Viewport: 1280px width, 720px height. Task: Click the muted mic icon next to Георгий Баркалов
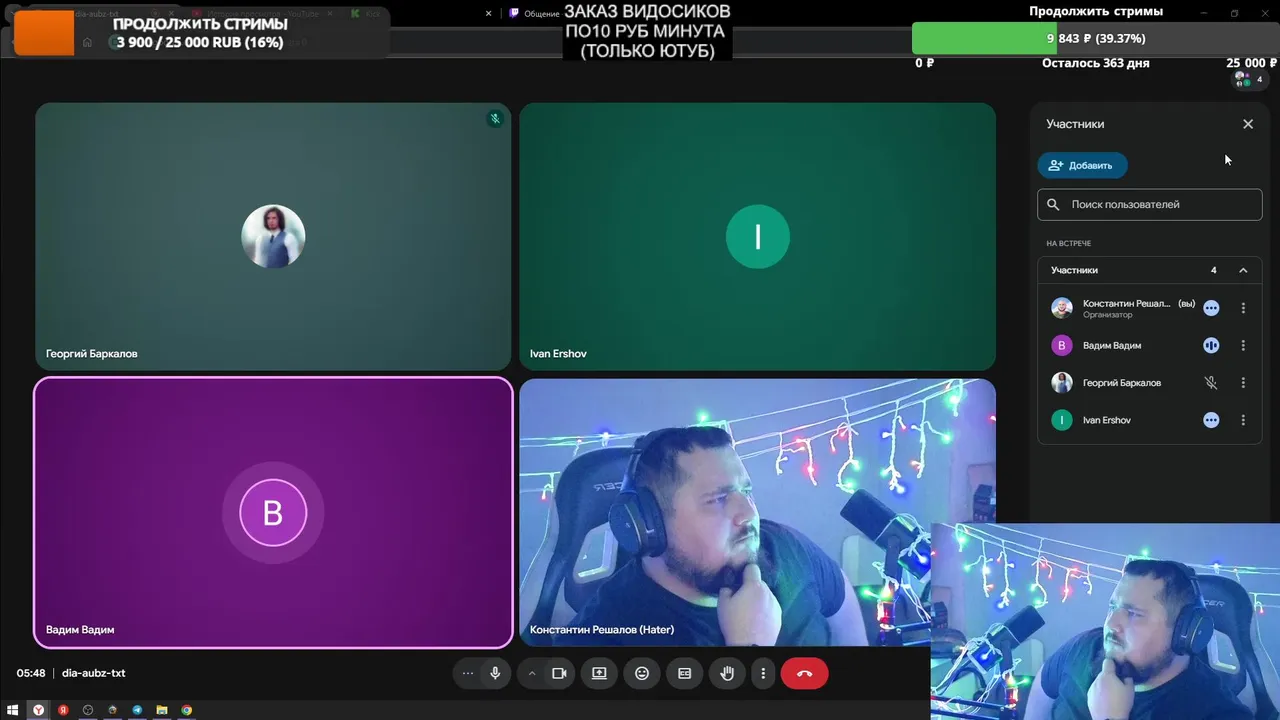pos(1211,383)
